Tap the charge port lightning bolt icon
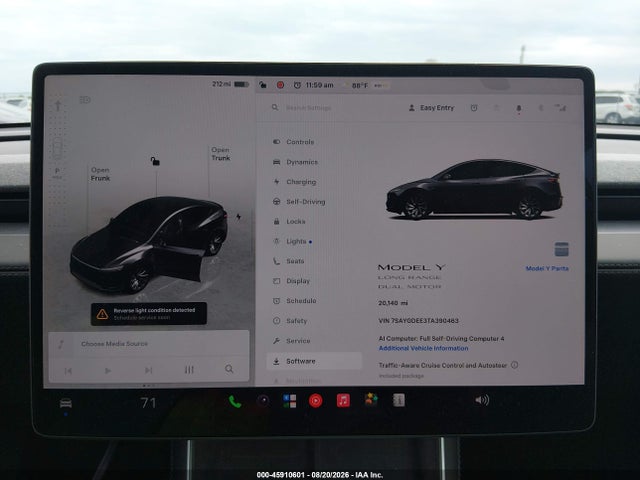This screenshot has width=640, height=480. click(238, 217)
